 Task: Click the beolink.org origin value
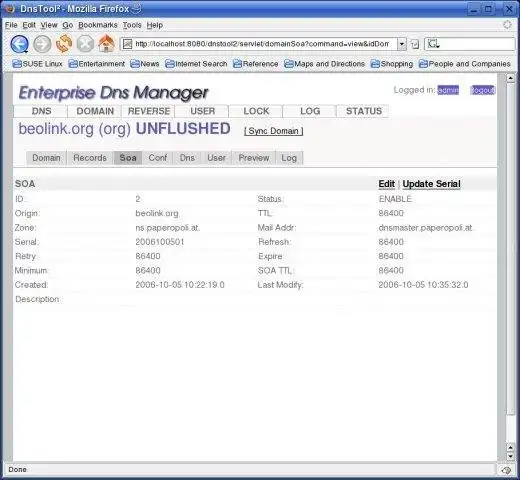point(157,213)
